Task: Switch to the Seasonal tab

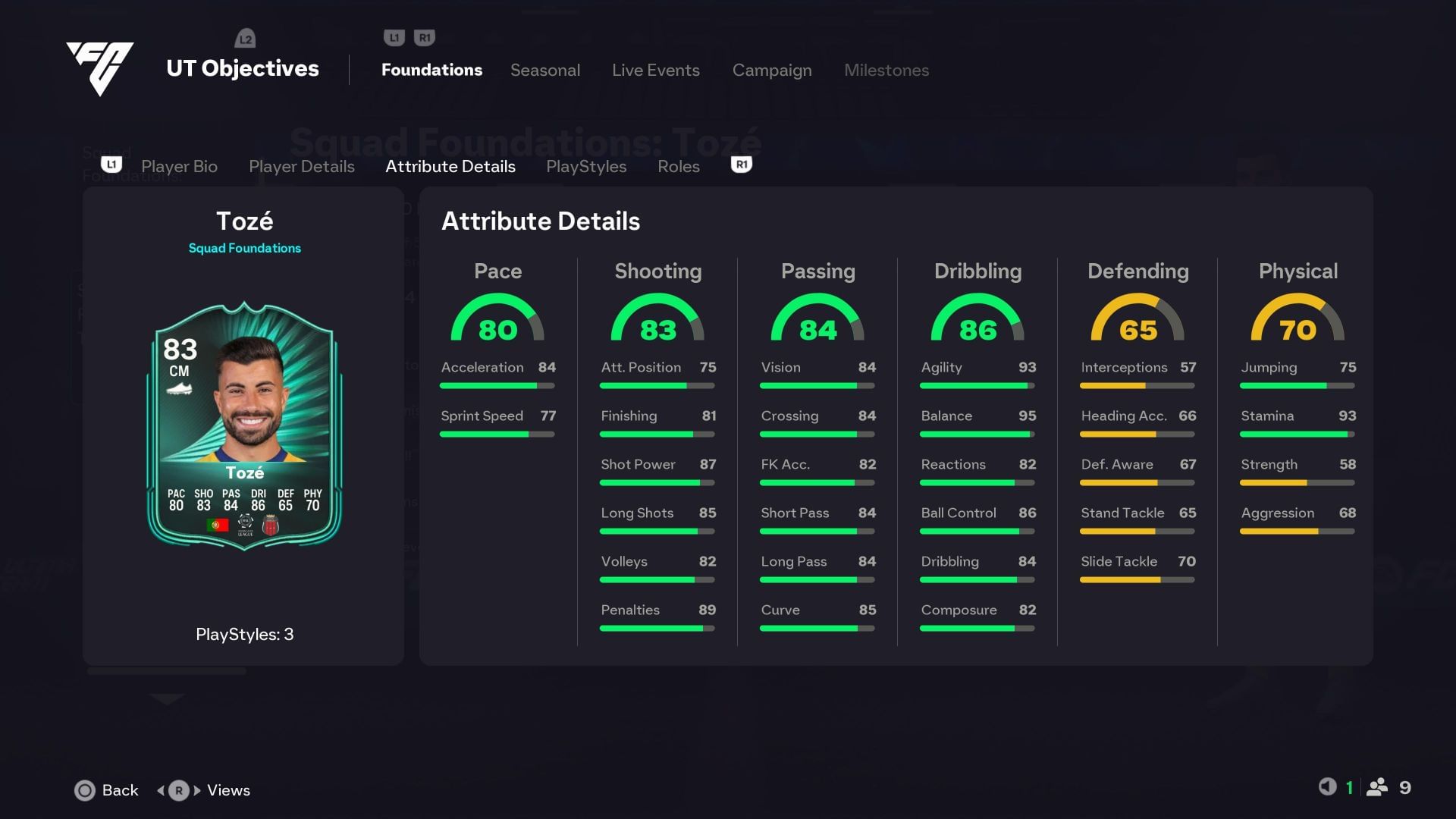Action: [x=544, y=70]
